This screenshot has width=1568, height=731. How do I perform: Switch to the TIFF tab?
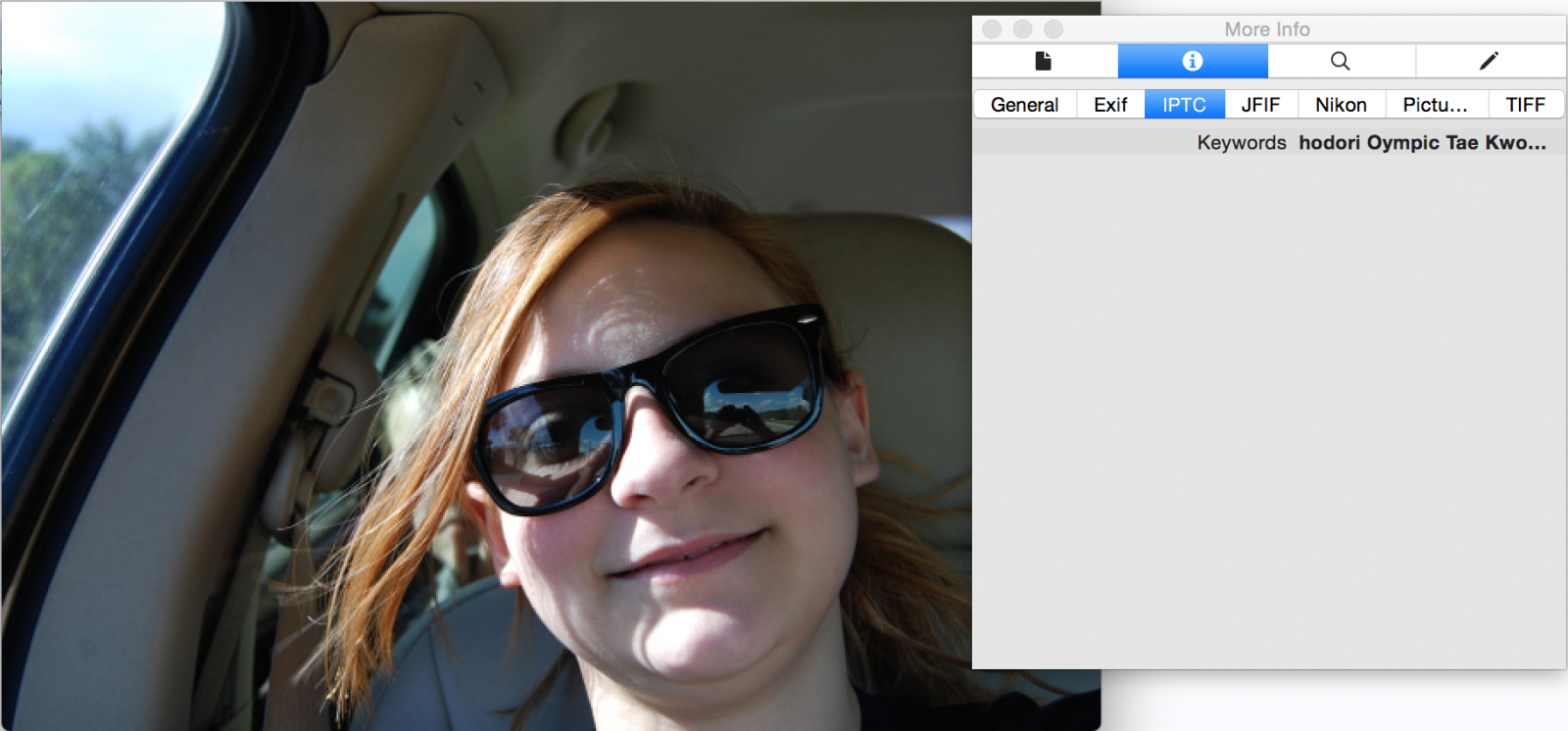1525,105
